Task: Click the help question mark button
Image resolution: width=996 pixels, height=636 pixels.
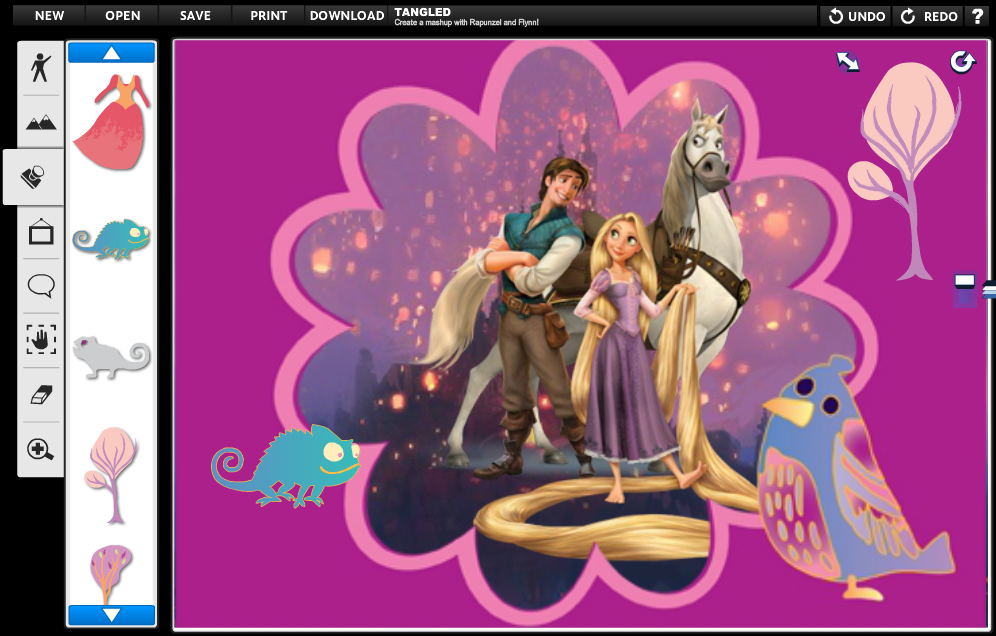Action: coord(977,16)
